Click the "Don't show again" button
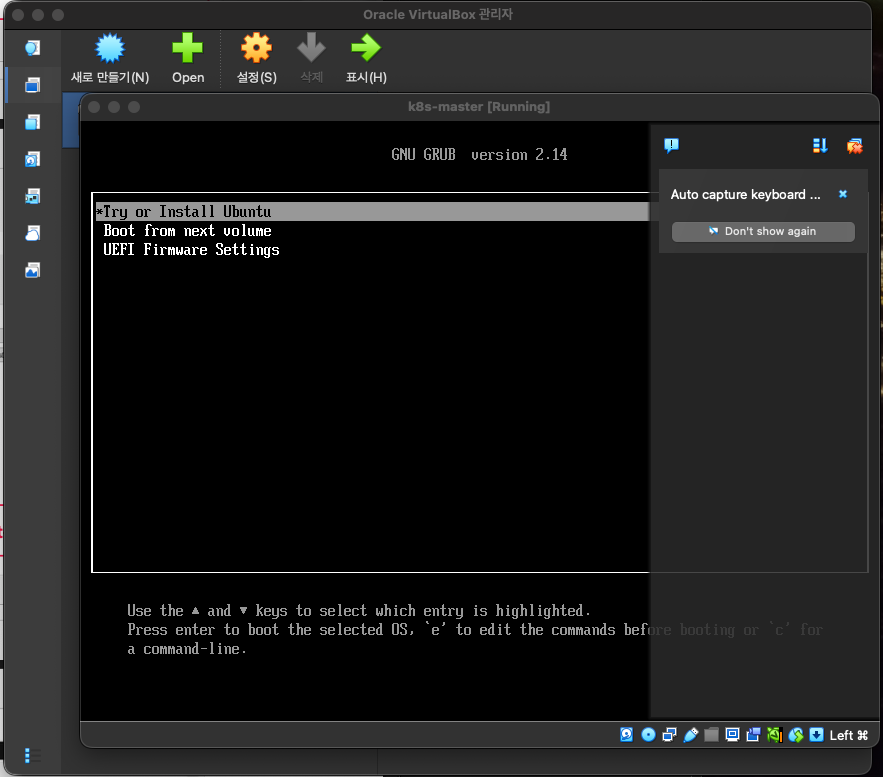Screen dimensions: 883x777 coord(763,231)
